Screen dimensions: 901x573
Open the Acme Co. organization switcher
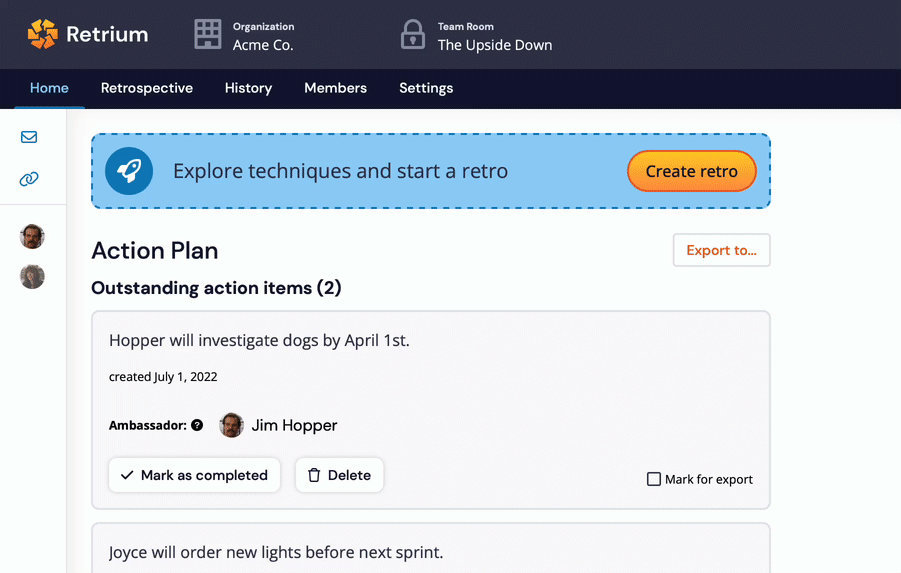tap(263, 44)
